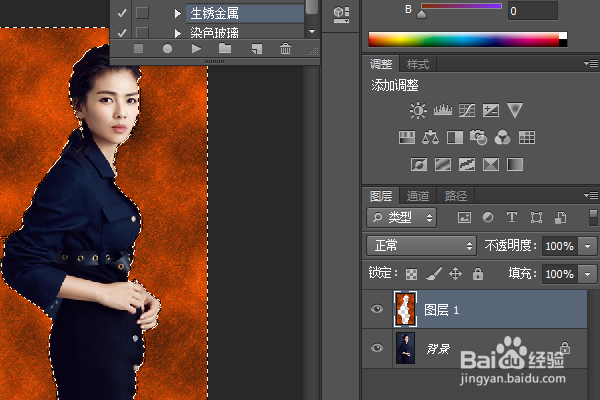The height and width of the screenshot is (400, 600).
Task: Create a new action
Action: click(x=257, y=49)
